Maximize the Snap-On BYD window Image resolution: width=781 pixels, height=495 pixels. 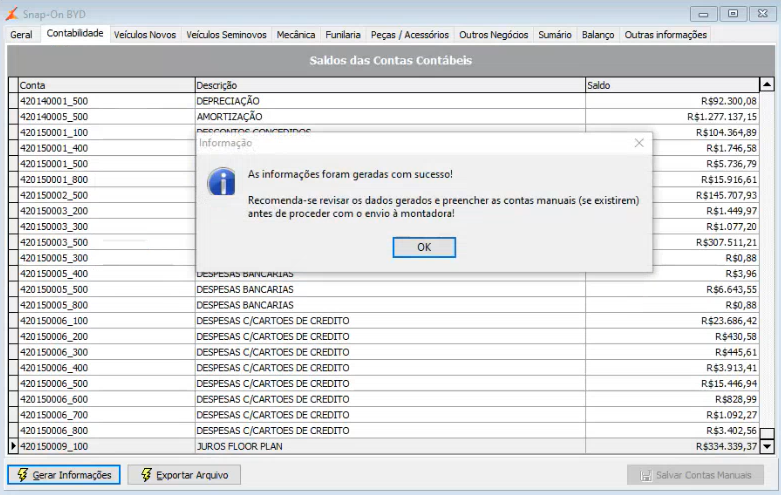733,13
